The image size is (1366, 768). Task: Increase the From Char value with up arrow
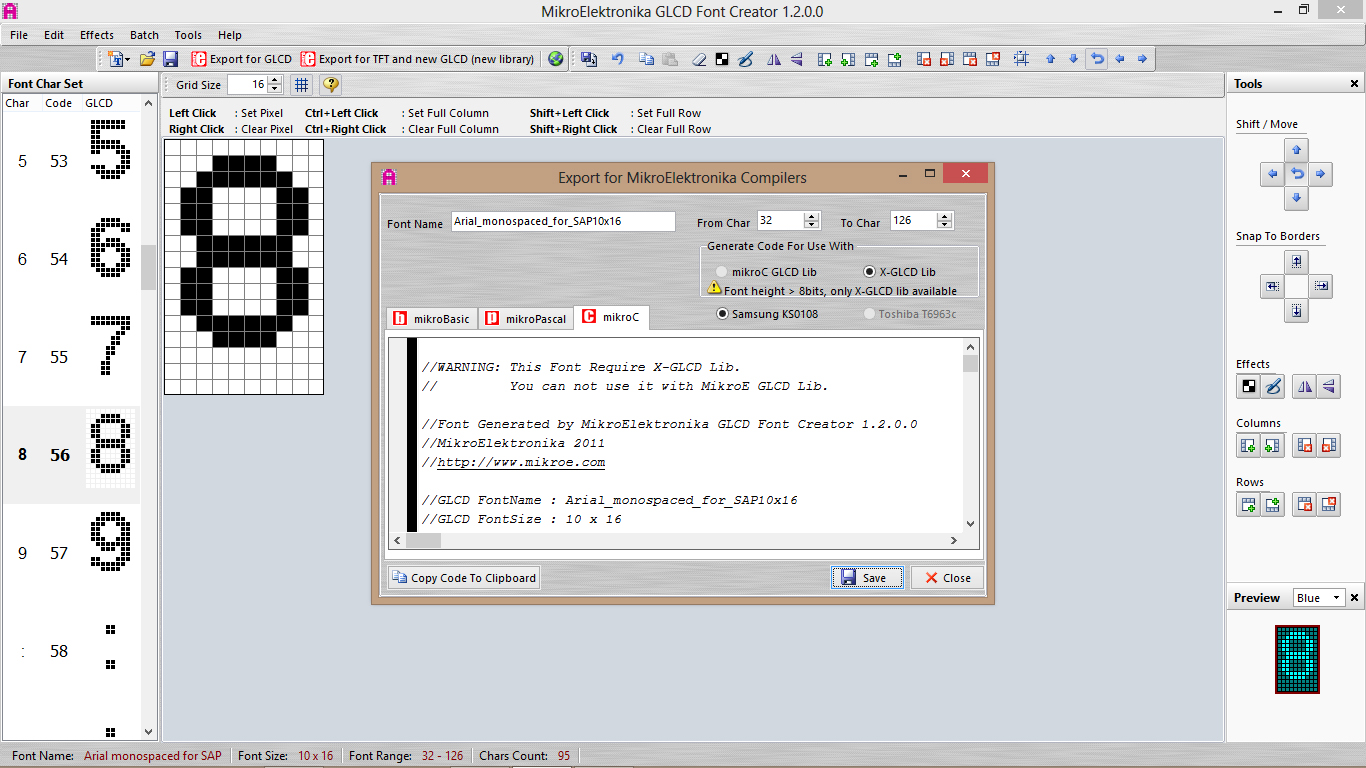(x=812, y=216)
